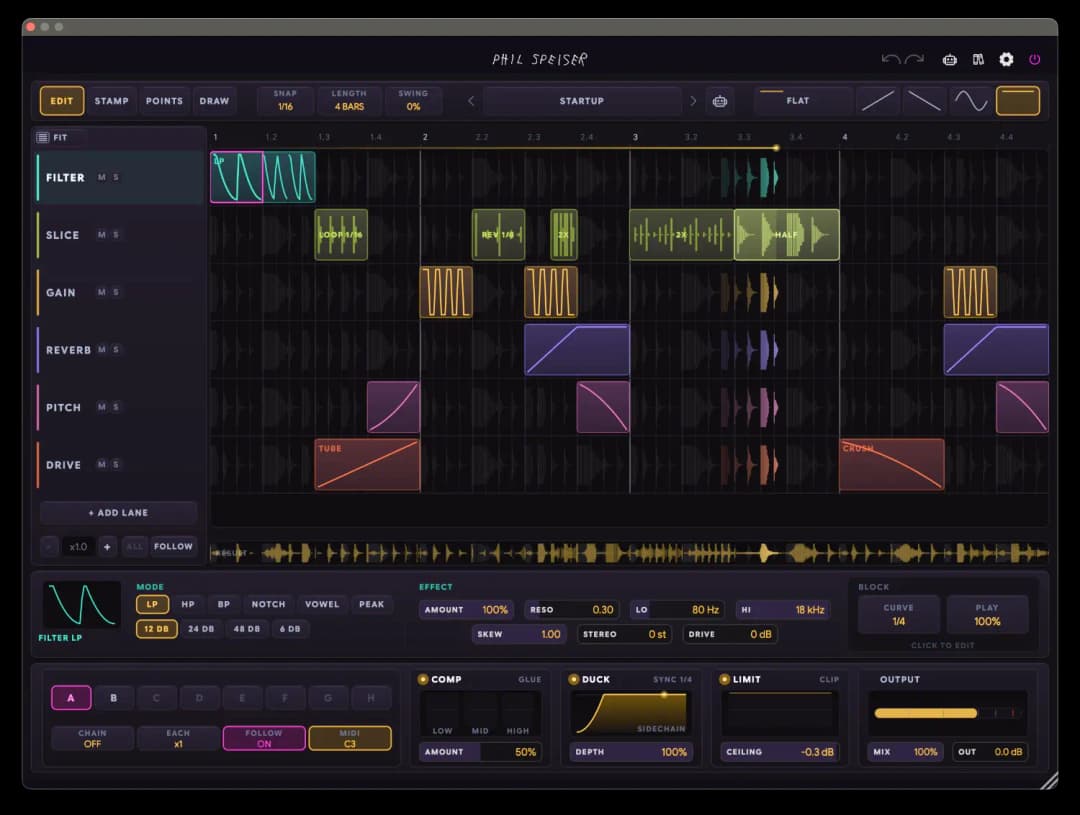Solo the PITCH lane

tap(116, 407)
